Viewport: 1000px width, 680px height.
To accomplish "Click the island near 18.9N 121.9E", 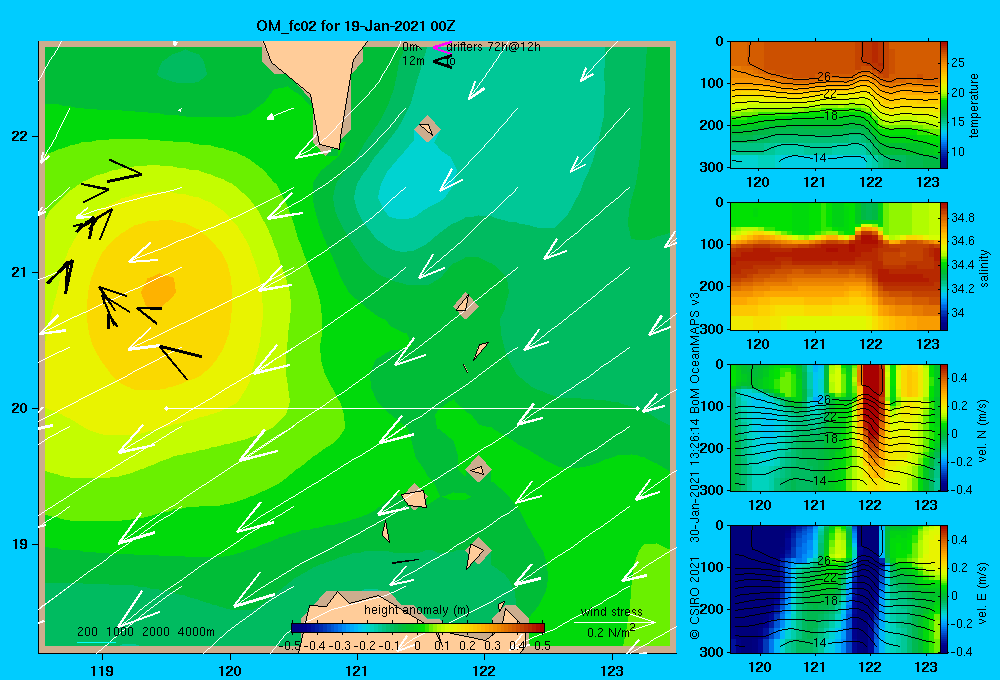I will tap(476, 552).
